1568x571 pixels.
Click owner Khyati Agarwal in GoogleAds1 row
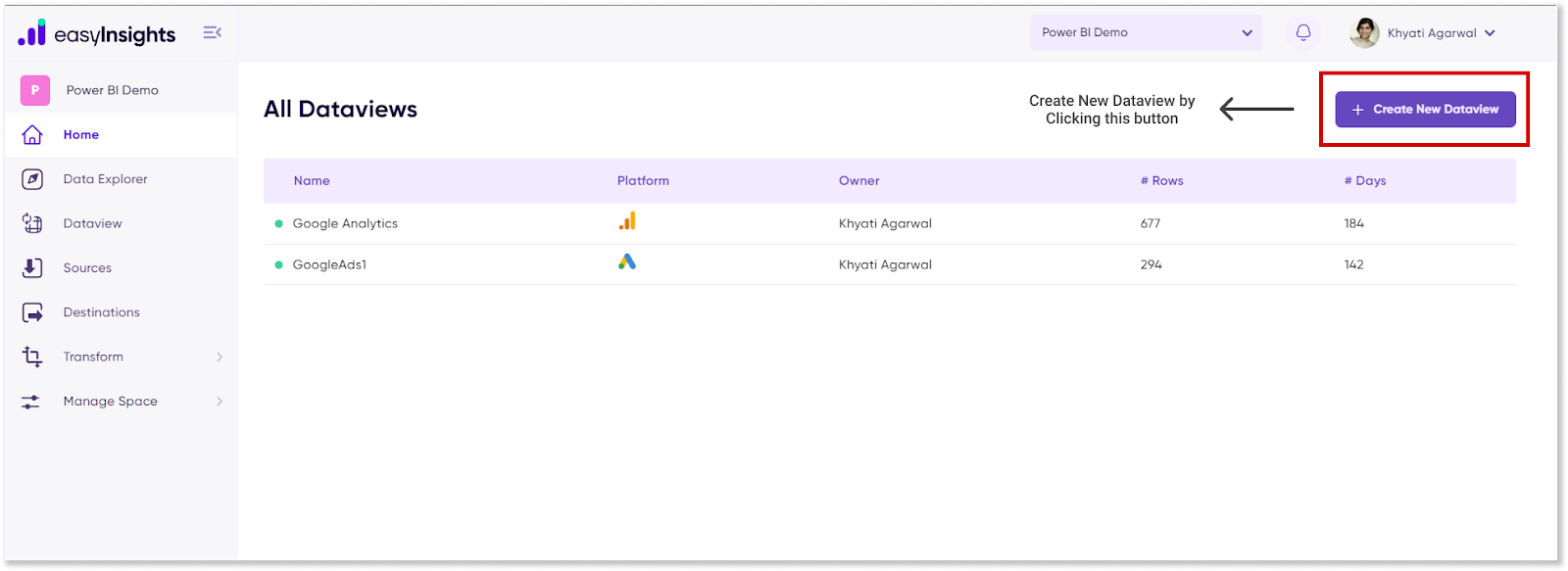[x=885, y=264]
